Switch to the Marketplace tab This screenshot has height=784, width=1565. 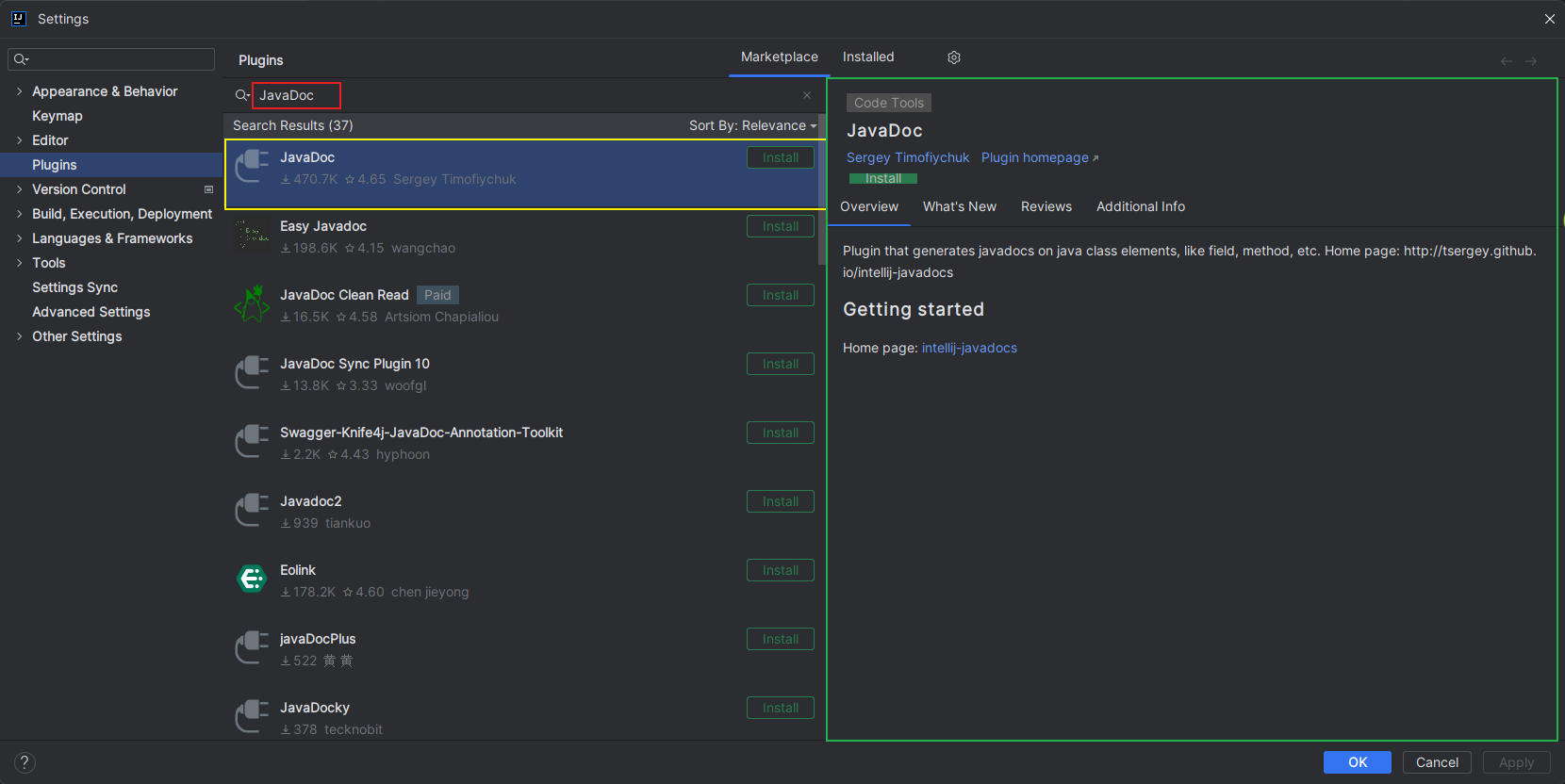(x=780, y=57)
